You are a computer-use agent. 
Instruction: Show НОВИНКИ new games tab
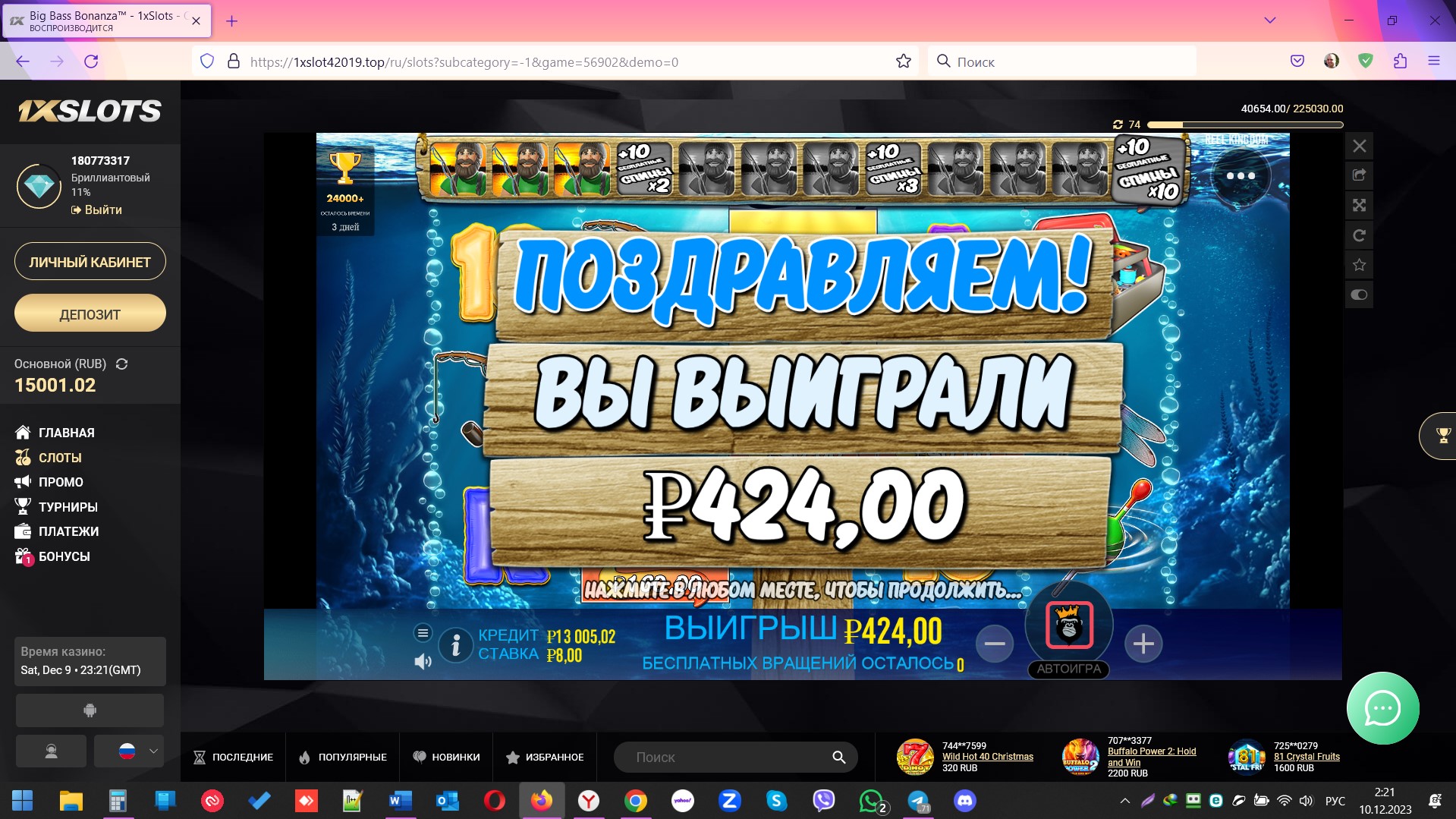[x=446, y=758]
